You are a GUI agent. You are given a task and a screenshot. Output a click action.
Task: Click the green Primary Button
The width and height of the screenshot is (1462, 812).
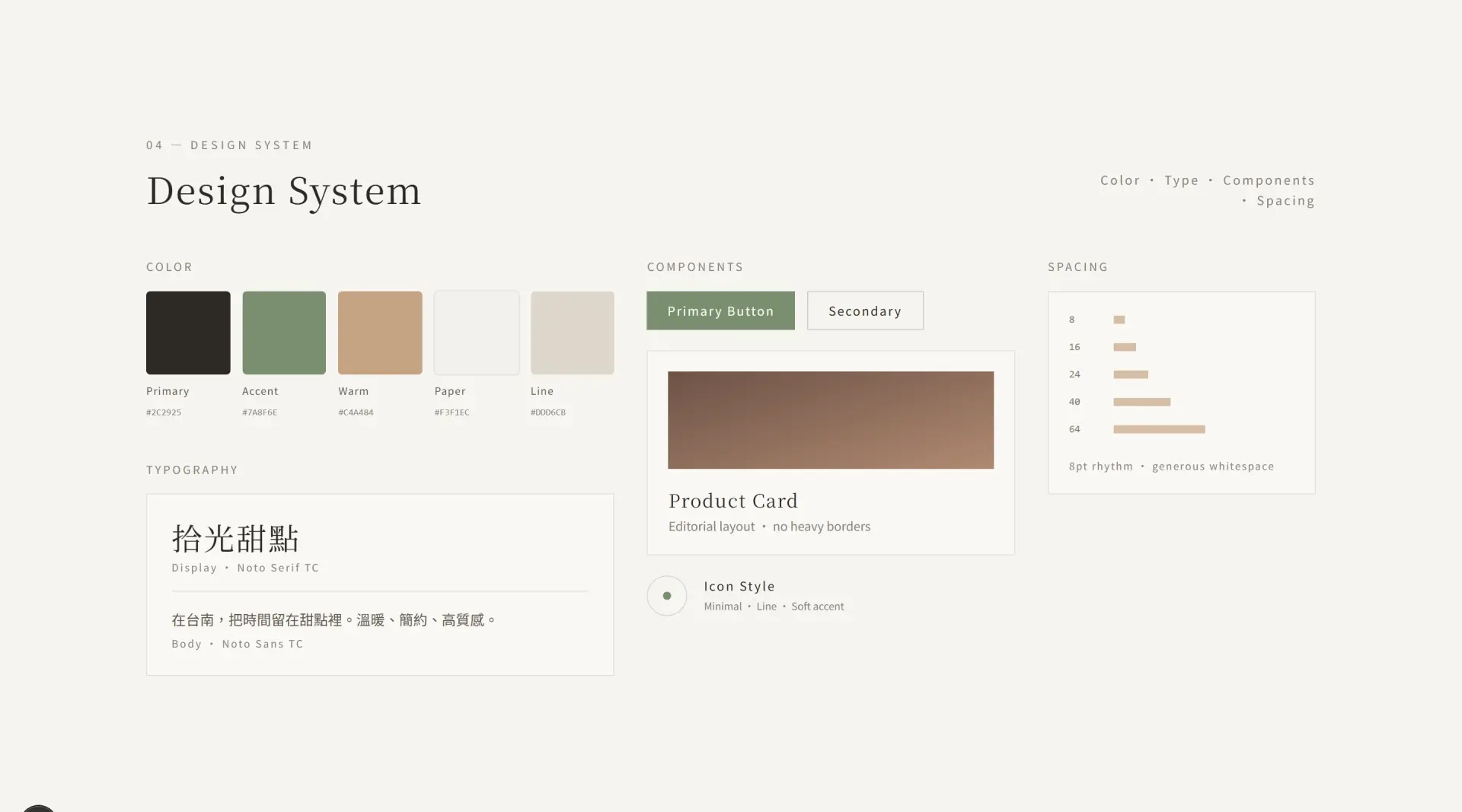tap(720, 310)
